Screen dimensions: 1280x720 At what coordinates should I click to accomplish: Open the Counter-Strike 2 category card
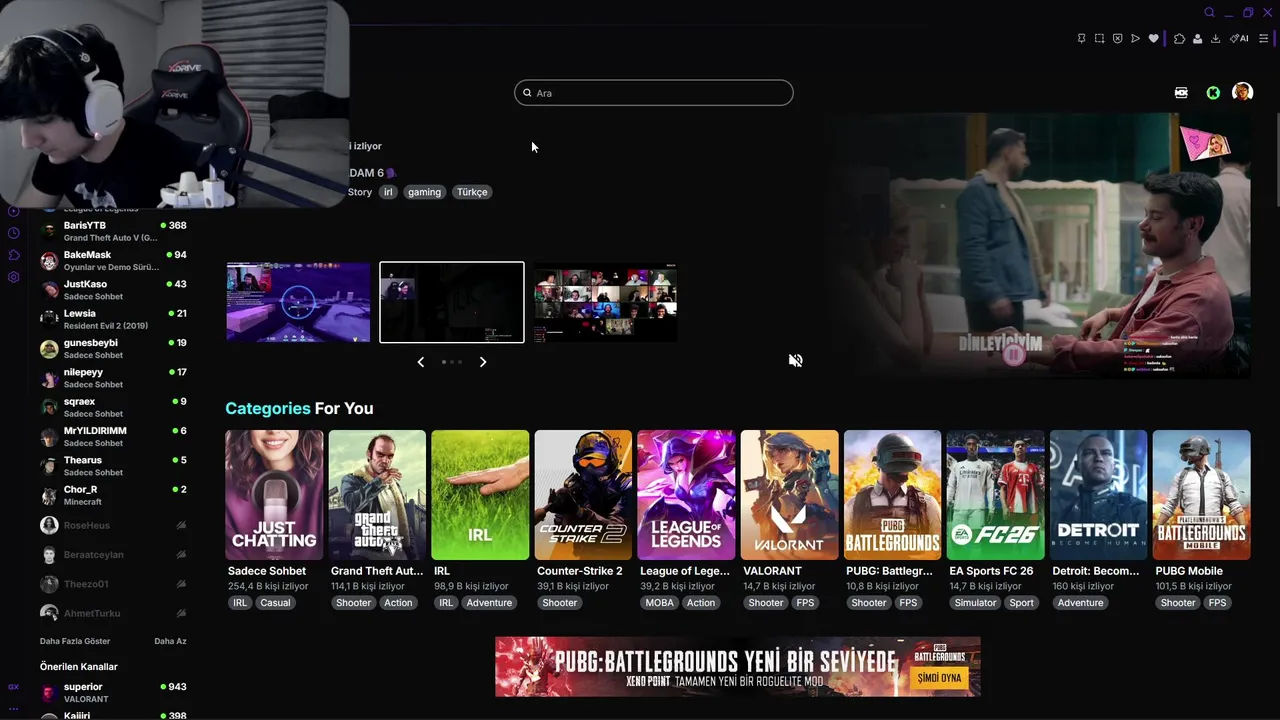583,495
